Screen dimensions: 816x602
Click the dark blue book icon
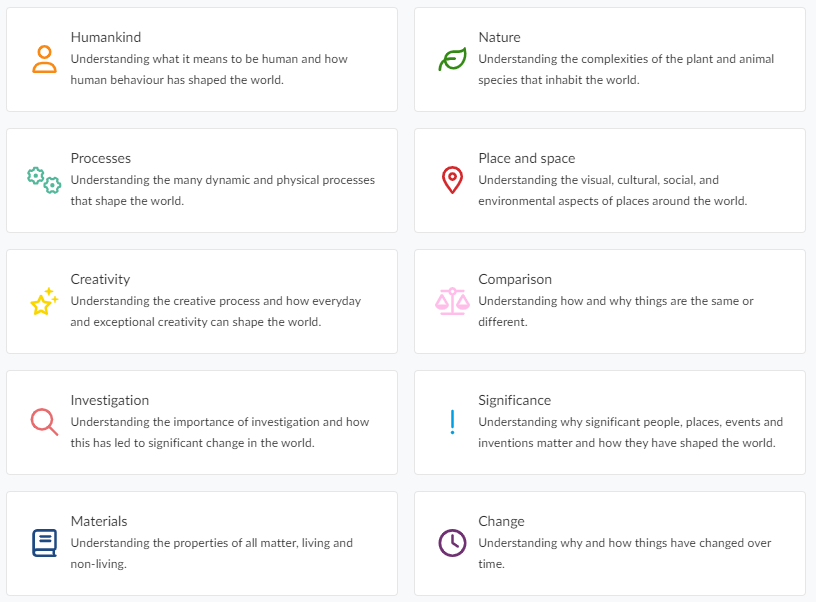pos(44,543)
